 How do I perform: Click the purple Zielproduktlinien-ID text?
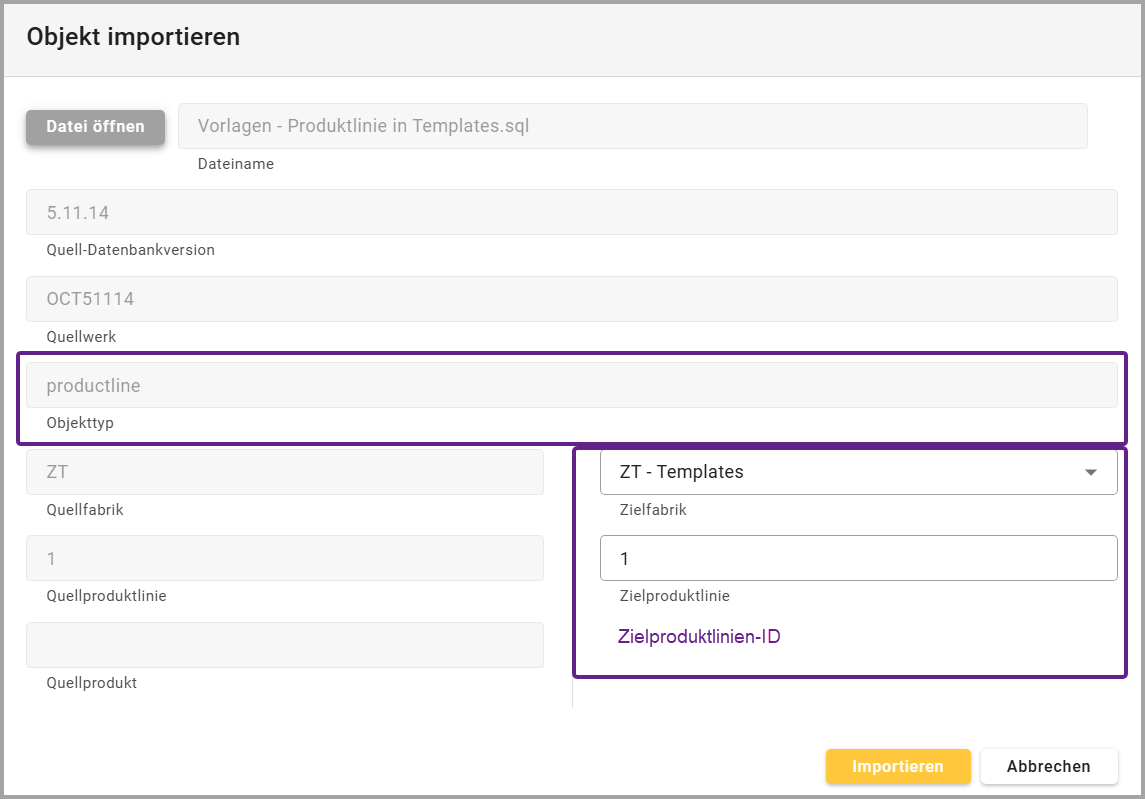point(699,636)
